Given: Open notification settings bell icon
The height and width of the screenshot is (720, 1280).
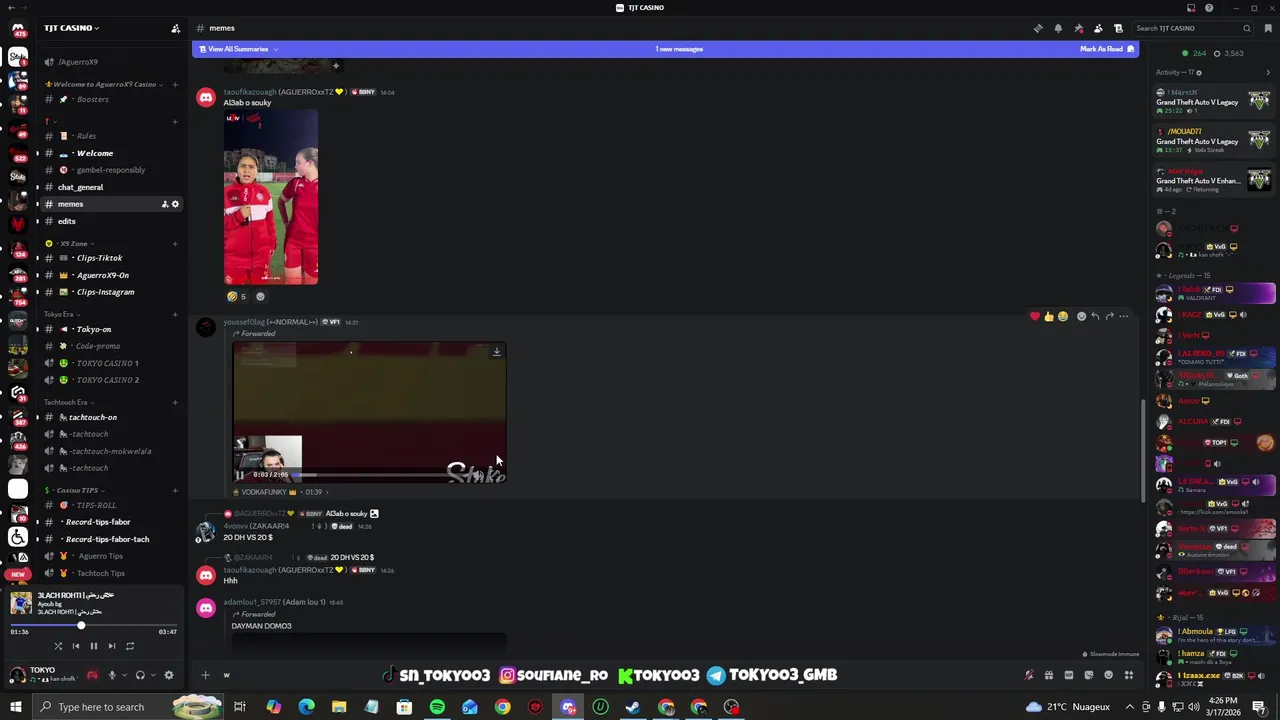Looking at the screenshot, I should [x=1058, y=28].
